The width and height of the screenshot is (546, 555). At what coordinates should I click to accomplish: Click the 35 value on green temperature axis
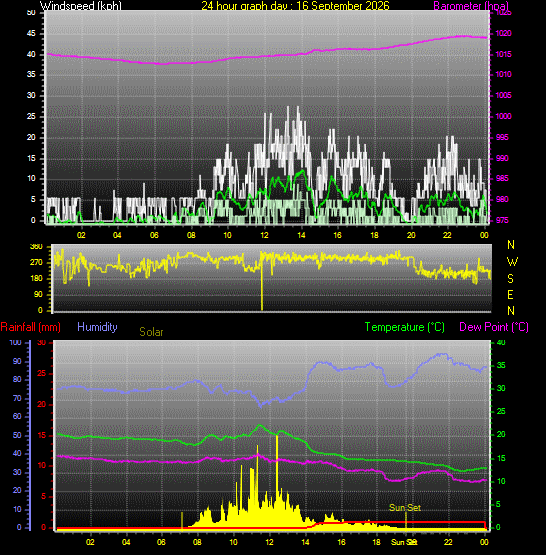coord(501,365)
